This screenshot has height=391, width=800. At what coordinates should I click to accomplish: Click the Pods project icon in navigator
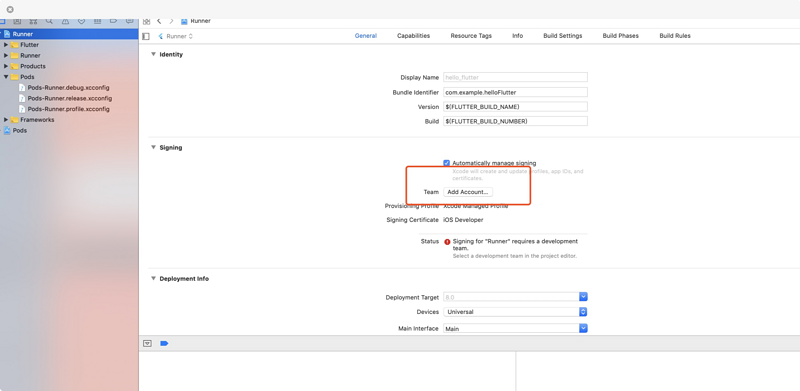click(x=7, y=131)
